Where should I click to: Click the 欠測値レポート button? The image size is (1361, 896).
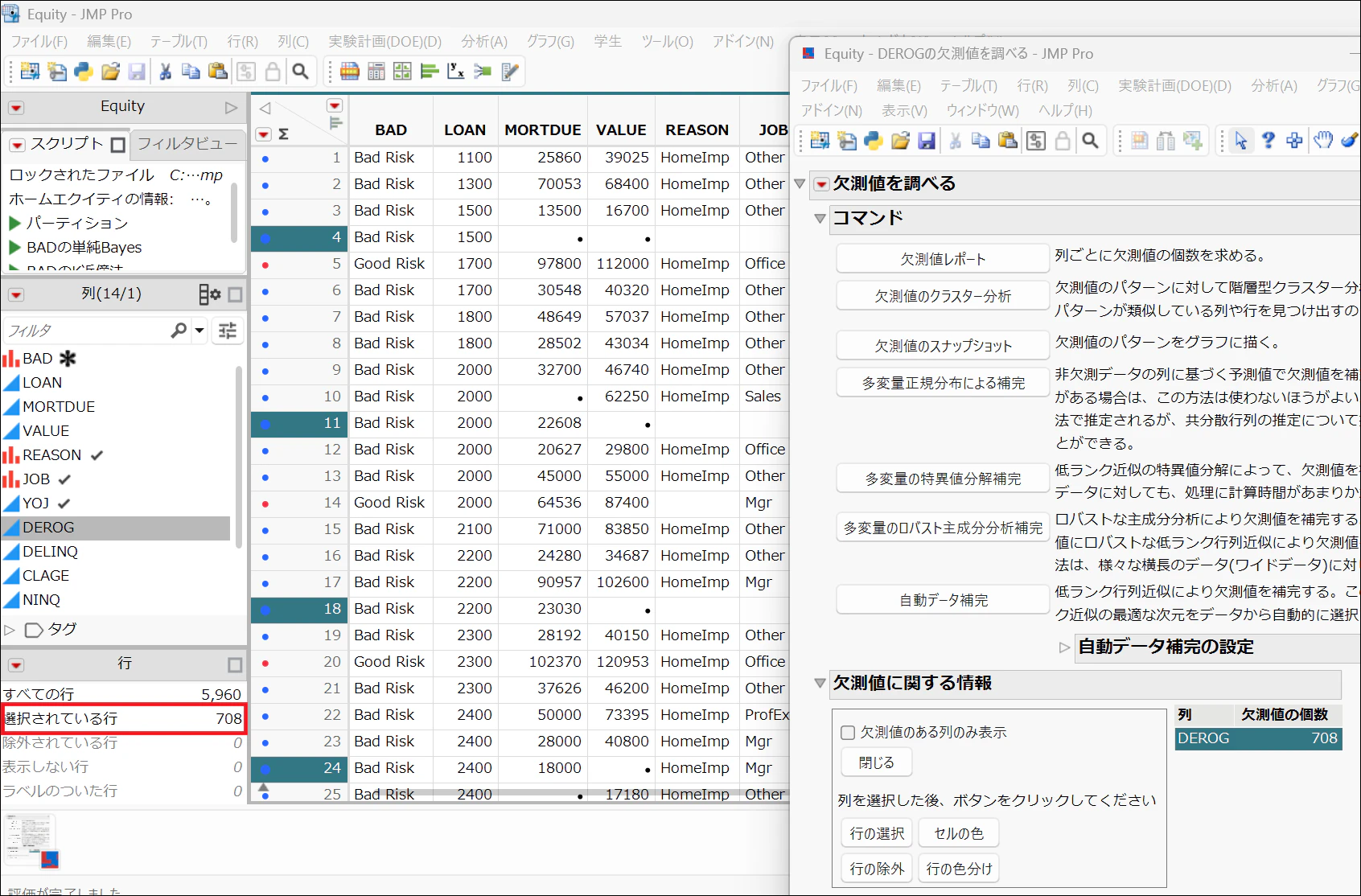pyautogui.click(x=943, y=259)
